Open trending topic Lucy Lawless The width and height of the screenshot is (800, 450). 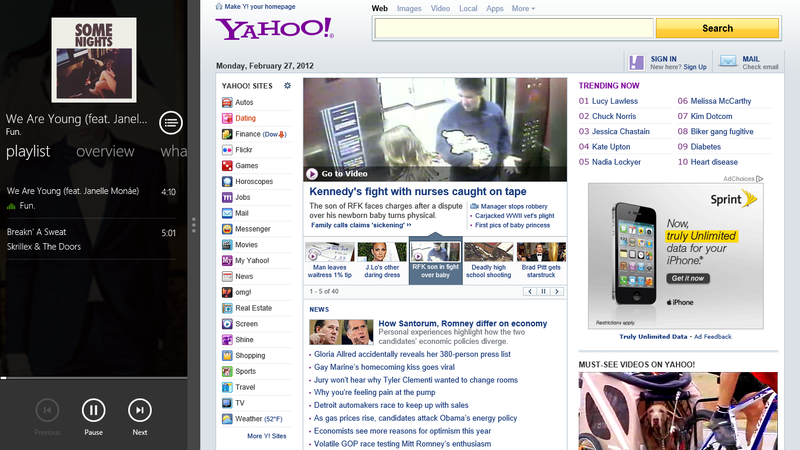615,101
